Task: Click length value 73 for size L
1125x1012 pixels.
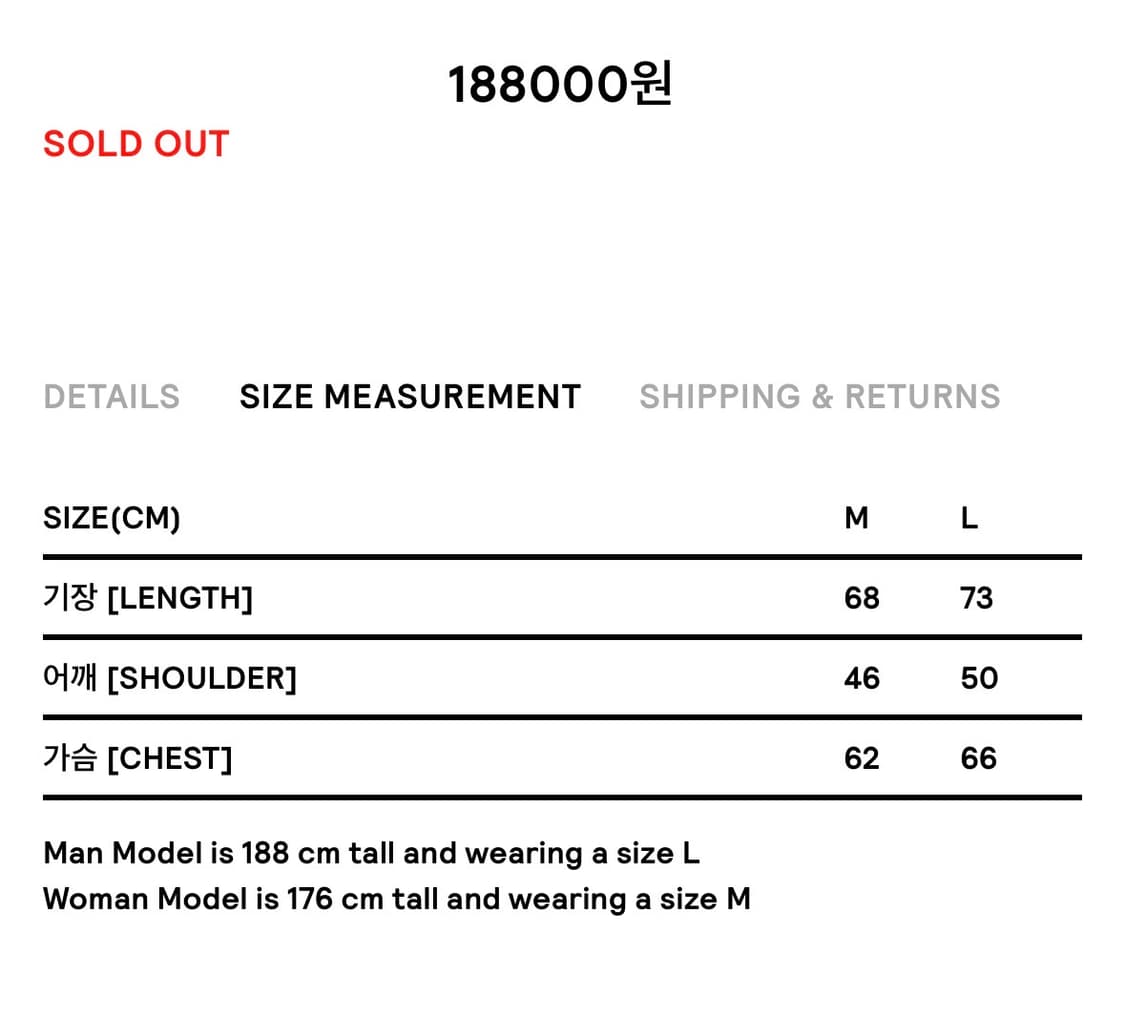Action: [977, 598]
